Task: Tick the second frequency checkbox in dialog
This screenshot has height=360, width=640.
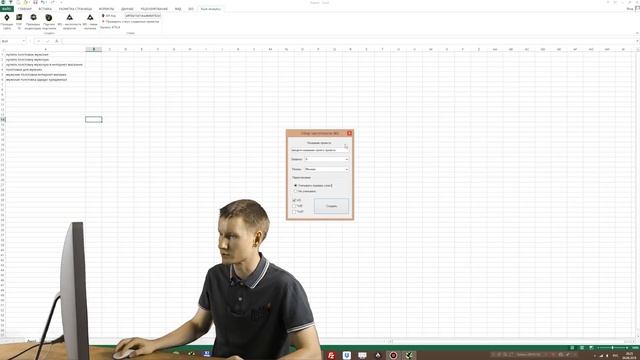Action: [x=294, y=206]
